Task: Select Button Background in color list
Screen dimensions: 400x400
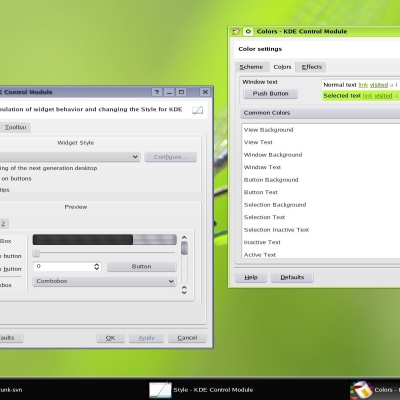Action: (x=271, y=180)
